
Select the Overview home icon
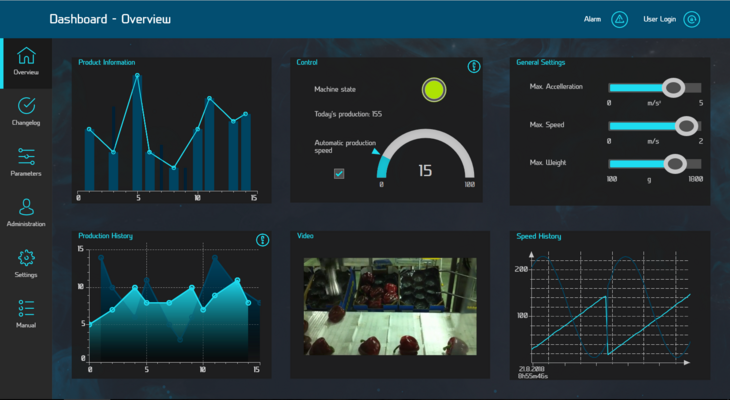[27, 56]
